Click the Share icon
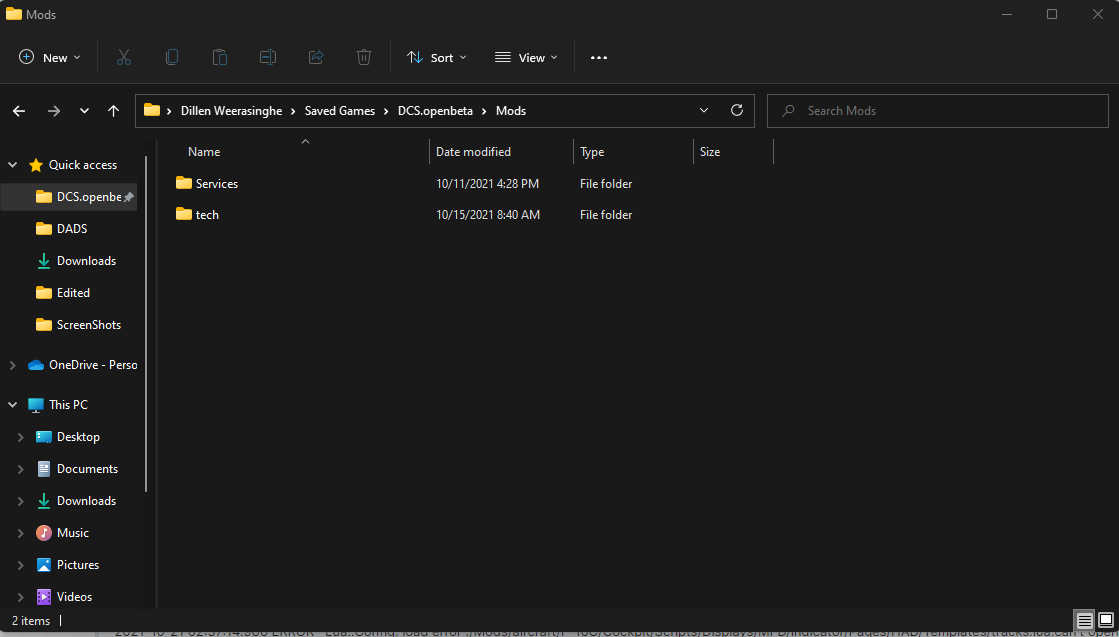 (316, 58)
